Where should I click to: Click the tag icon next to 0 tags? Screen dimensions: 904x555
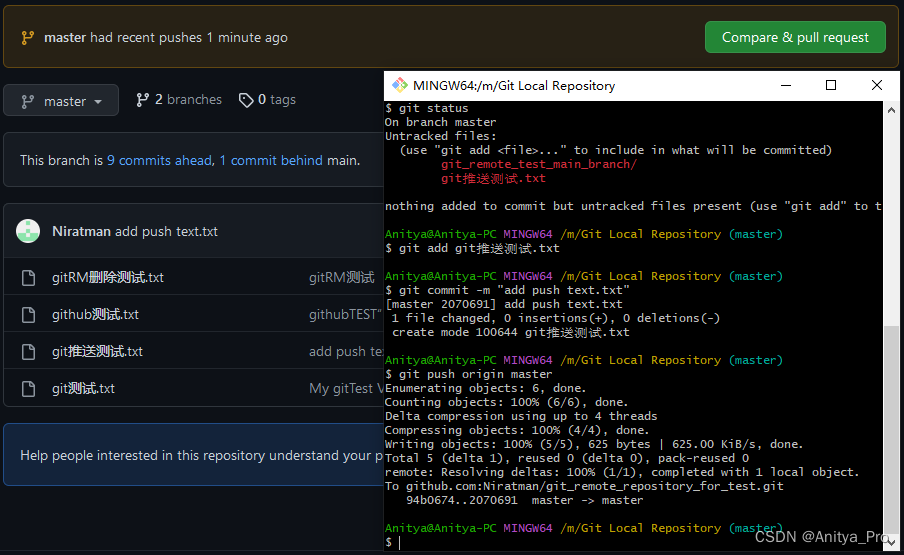click(x=246, y=100)
